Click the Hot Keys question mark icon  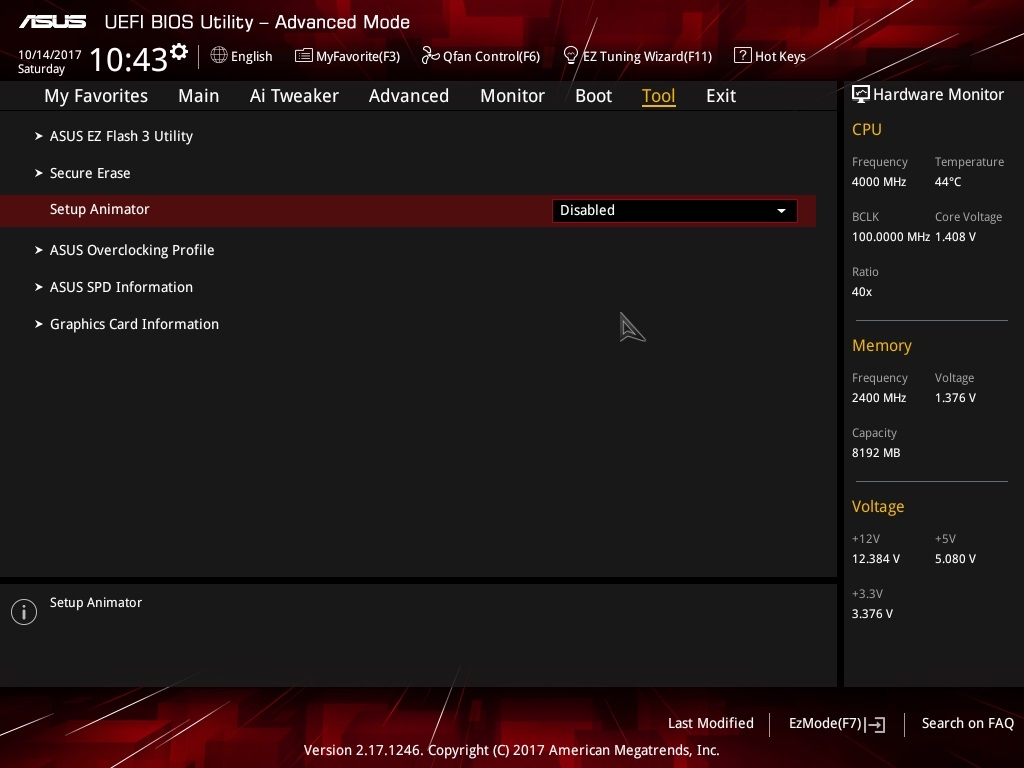pos(743,56)
